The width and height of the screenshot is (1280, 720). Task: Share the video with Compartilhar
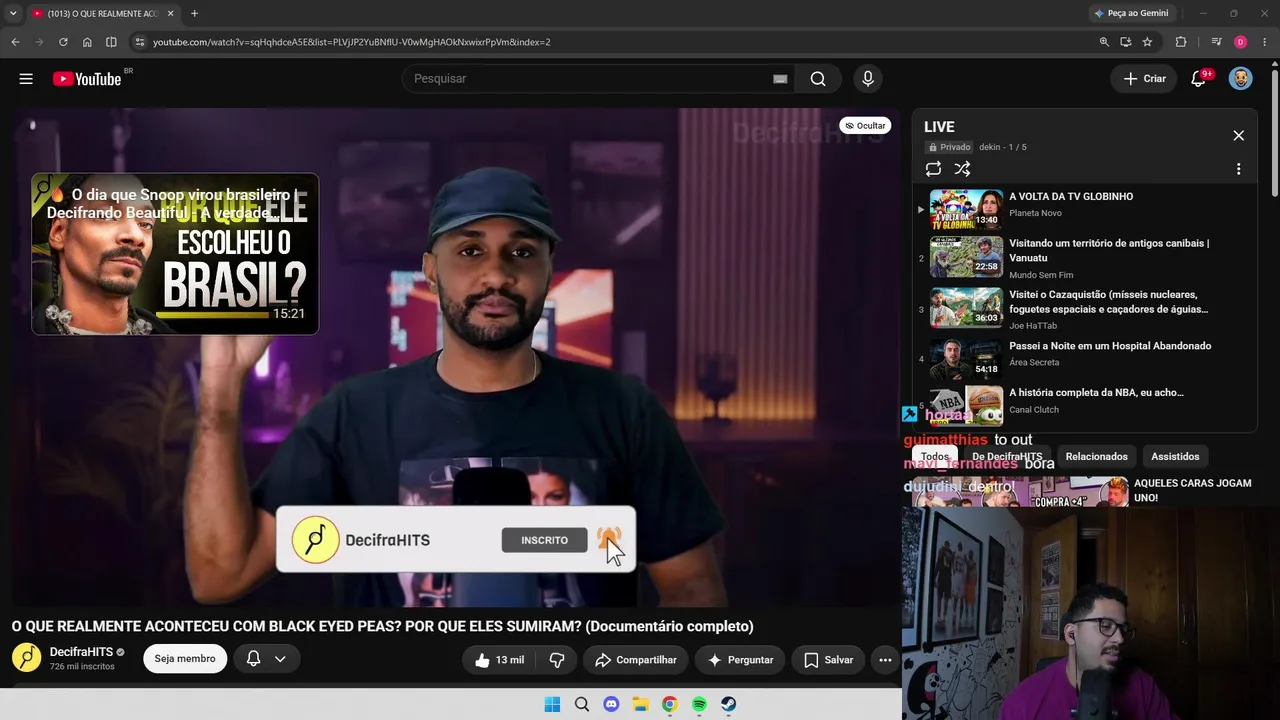(x=636, y=660)
